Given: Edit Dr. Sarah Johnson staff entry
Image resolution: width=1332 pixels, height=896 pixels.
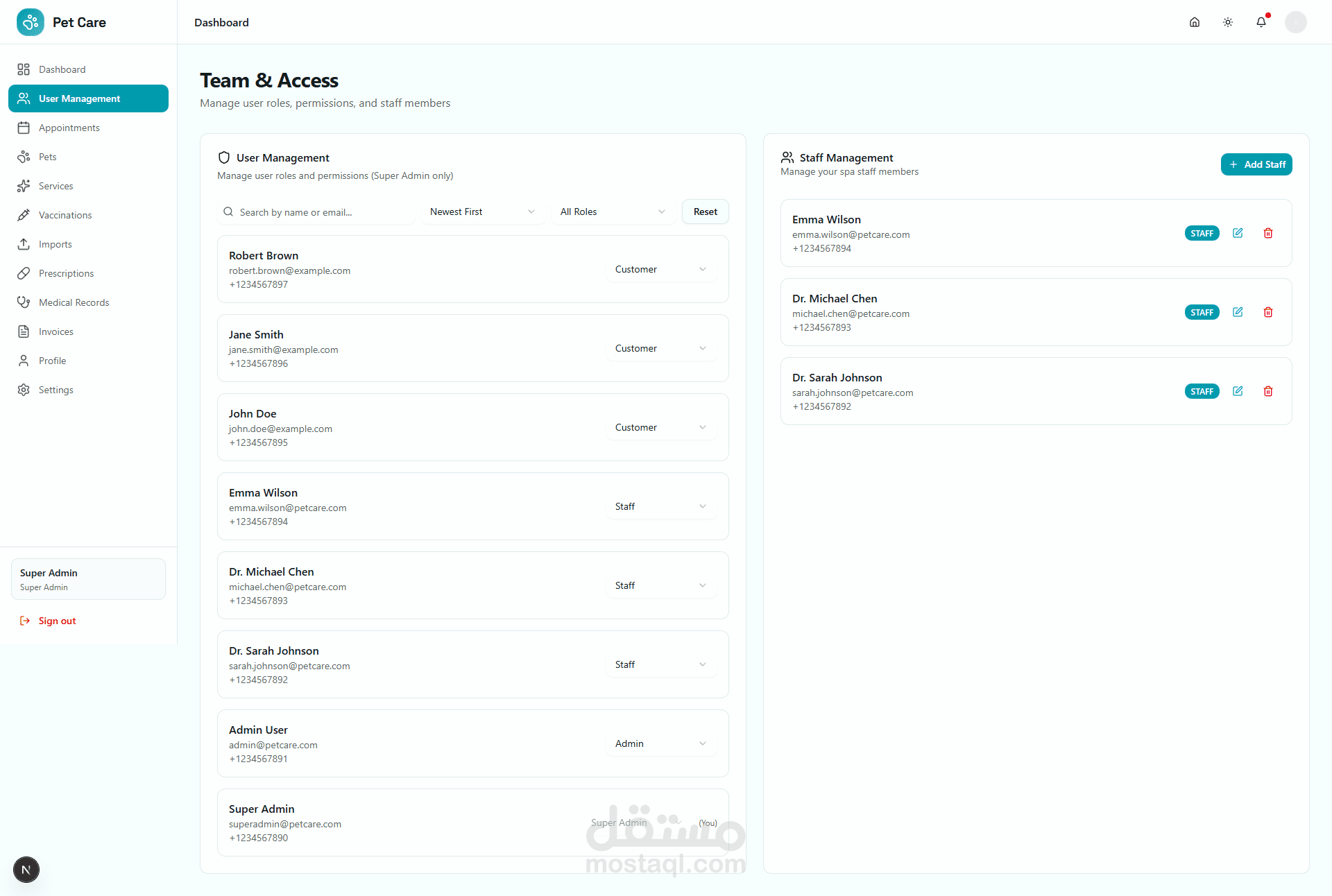Looking at the screenshot, I should coord(1238,391).
